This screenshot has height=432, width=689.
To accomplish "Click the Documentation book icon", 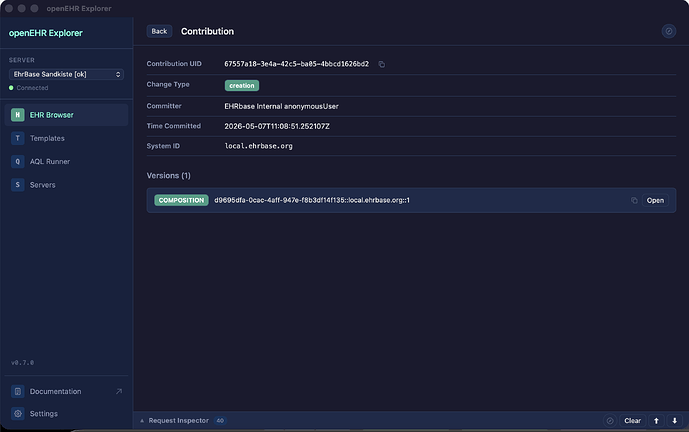I will tap(18, 392).
